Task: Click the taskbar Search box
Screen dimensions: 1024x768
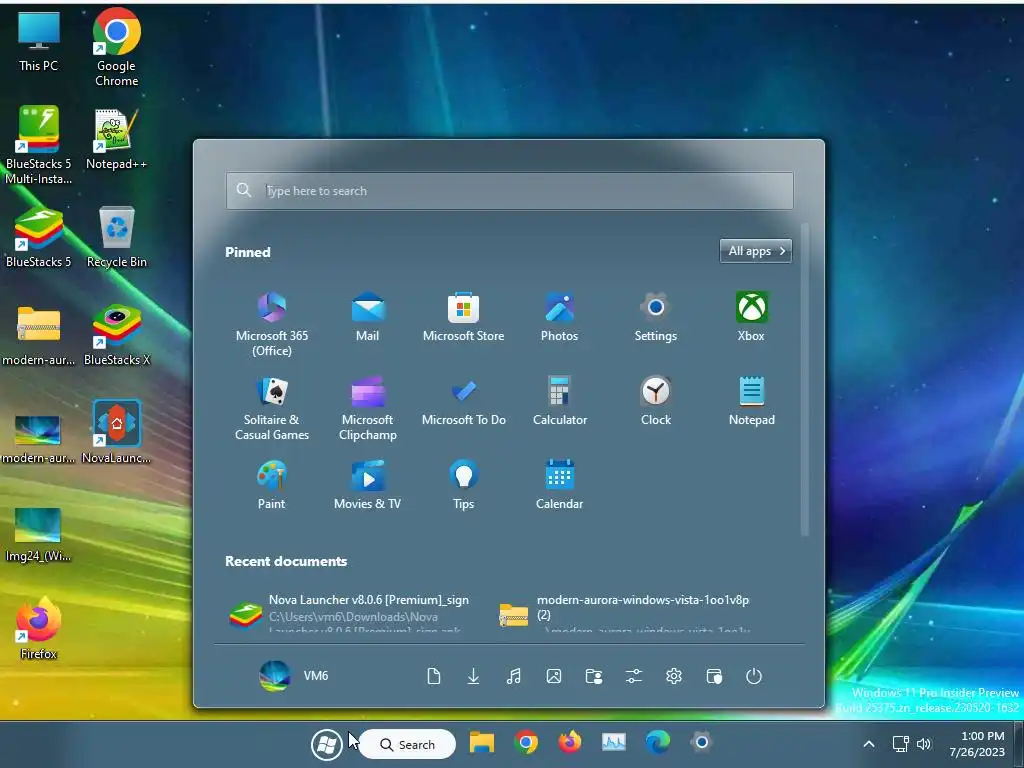Action: point(407,744)
